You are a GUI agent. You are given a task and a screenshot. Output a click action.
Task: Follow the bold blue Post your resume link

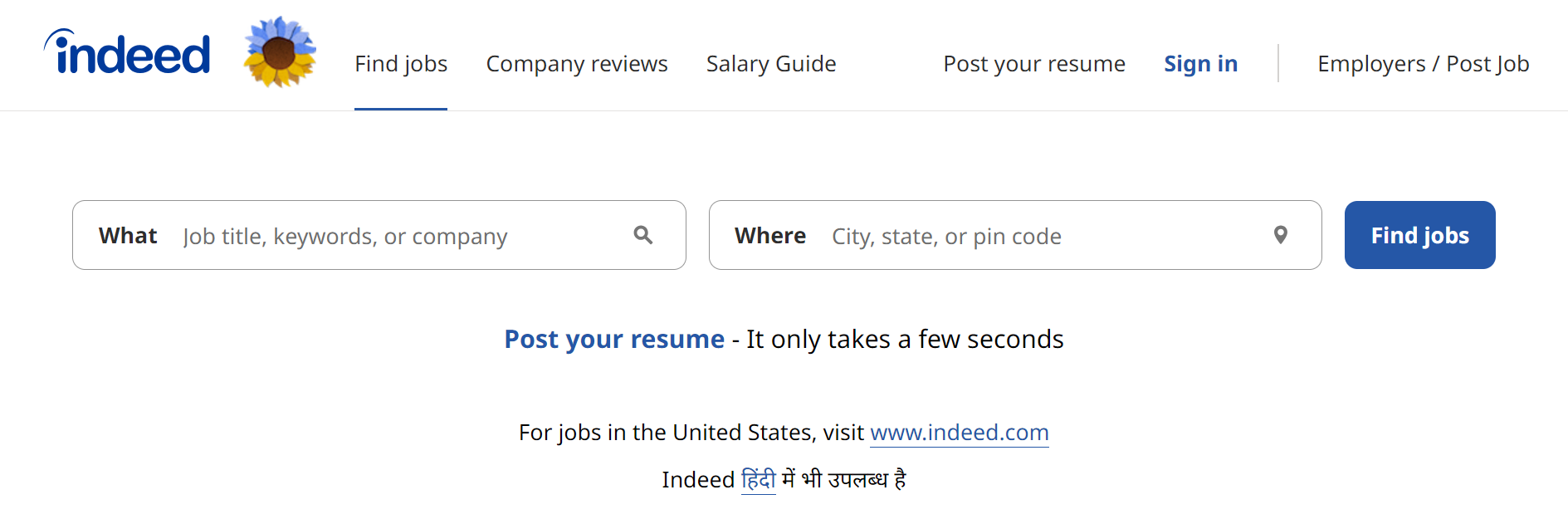pos(614,340)
